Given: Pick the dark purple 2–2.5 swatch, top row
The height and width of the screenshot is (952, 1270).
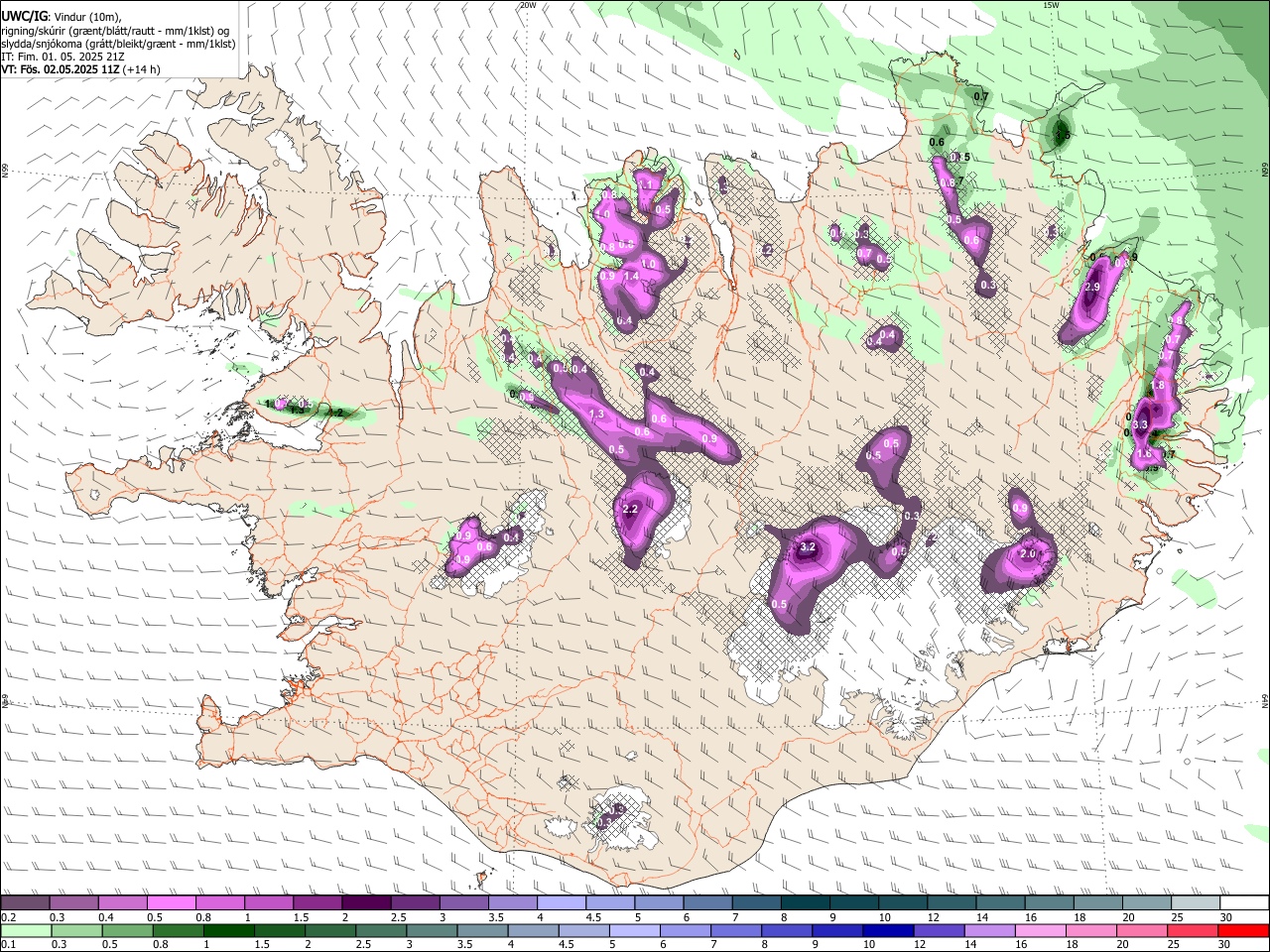Looking at the screenshot, I should (366, 902).
